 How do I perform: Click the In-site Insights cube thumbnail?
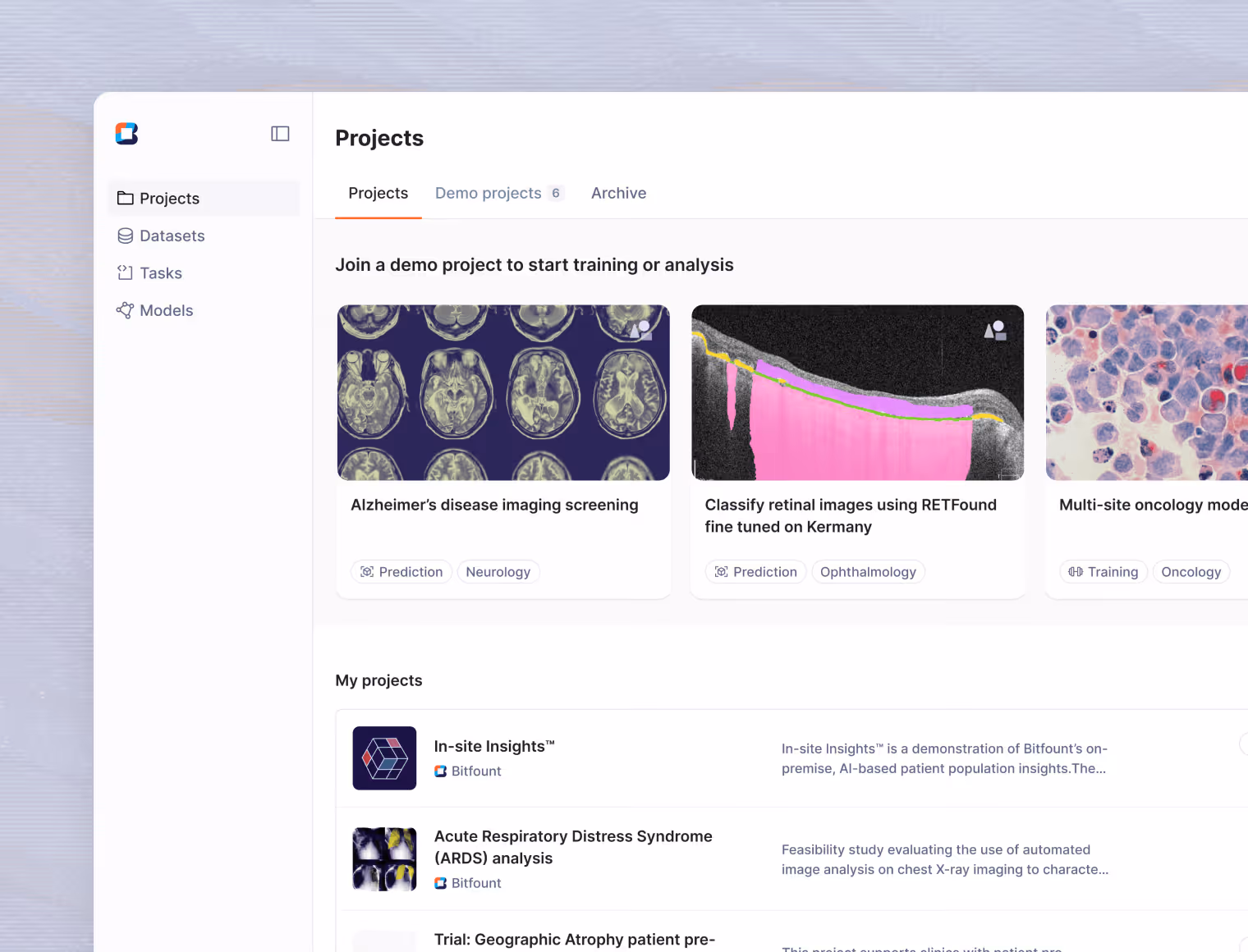[x=384, y=758]
